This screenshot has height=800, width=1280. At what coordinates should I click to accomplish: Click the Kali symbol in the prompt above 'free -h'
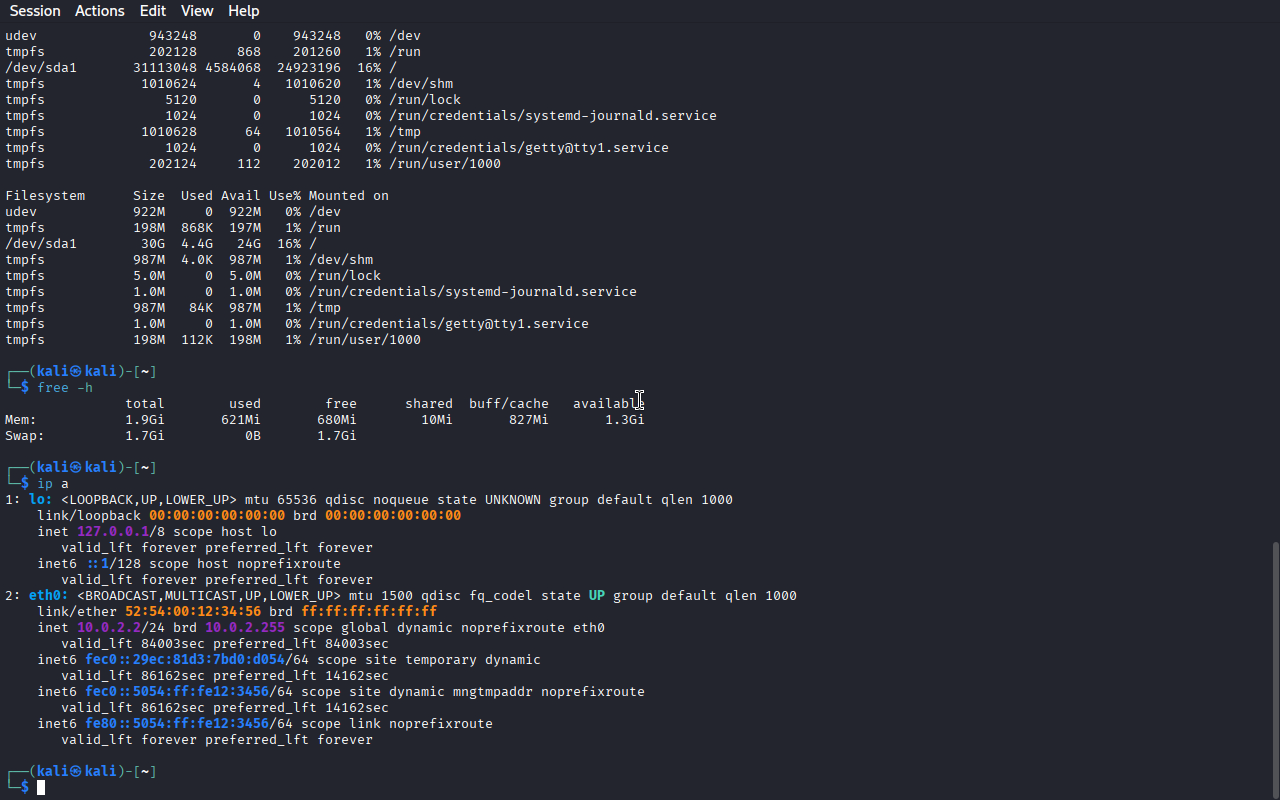[x=75, y=372]
